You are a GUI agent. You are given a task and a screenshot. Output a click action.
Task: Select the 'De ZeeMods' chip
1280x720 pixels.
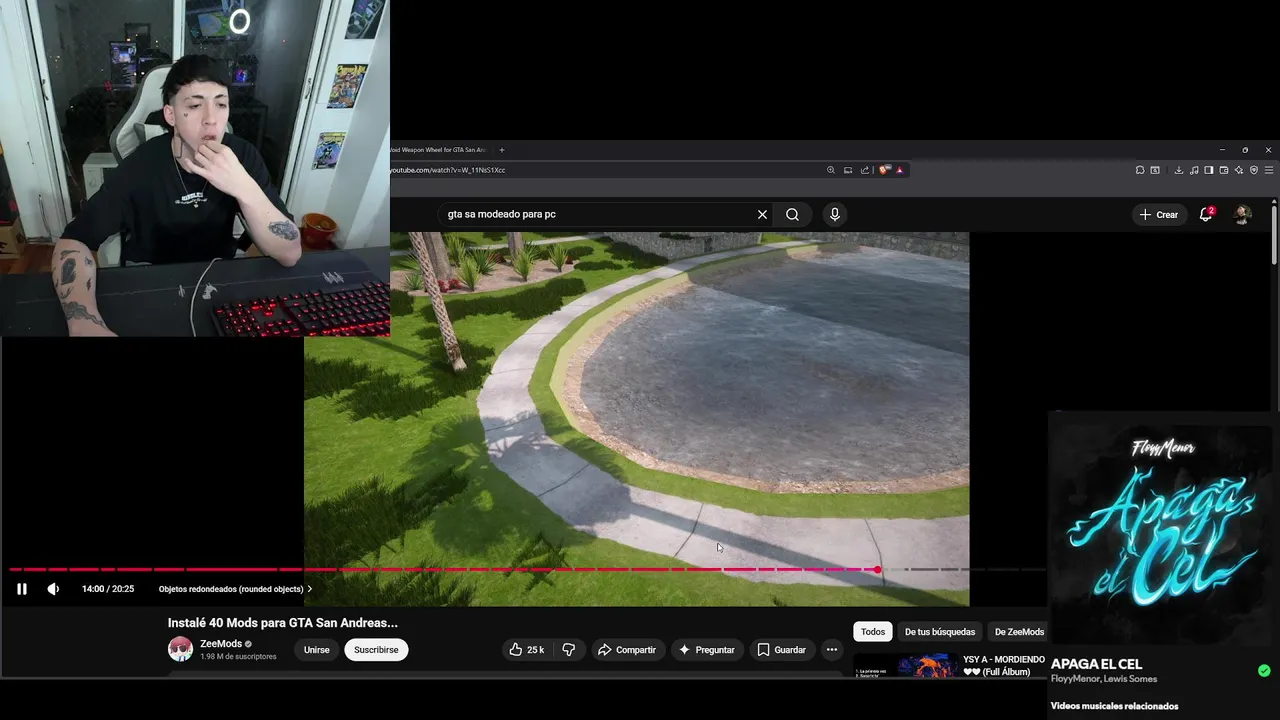click(x=1019, y=632)
